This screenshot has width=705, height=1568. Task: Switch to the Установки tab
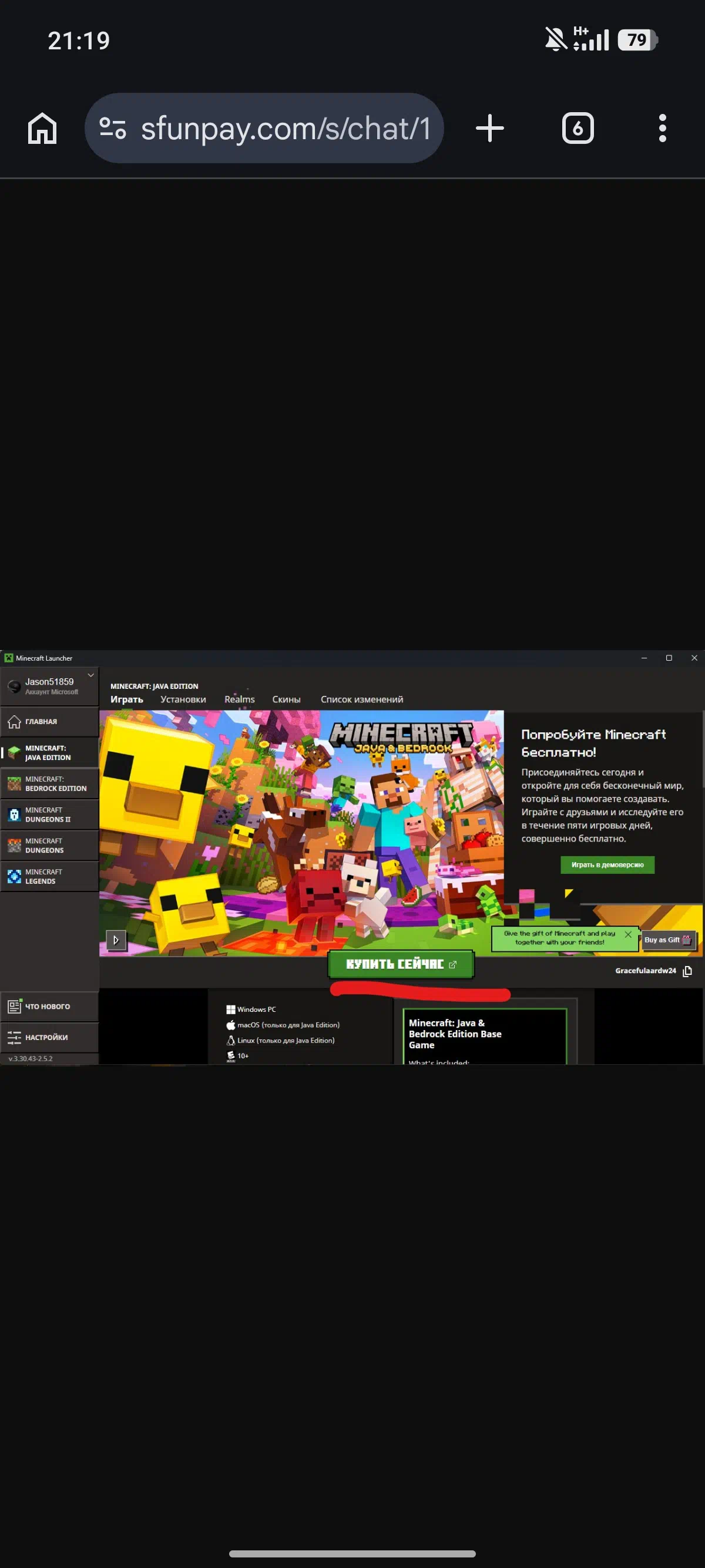coord(183,699)
